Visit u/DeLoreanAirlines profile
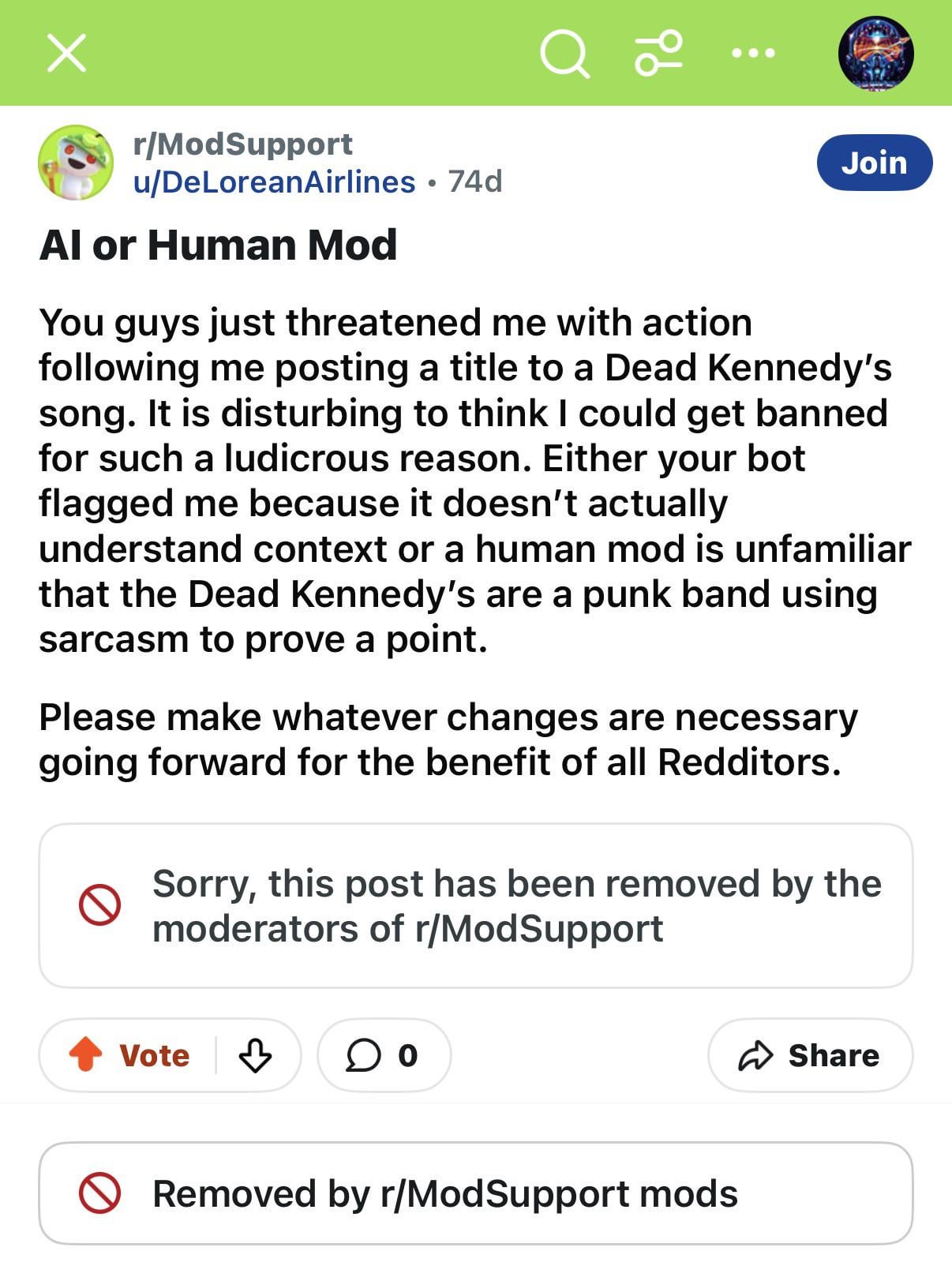This screenshot has height=1262, width=952. tap(275, 182)
